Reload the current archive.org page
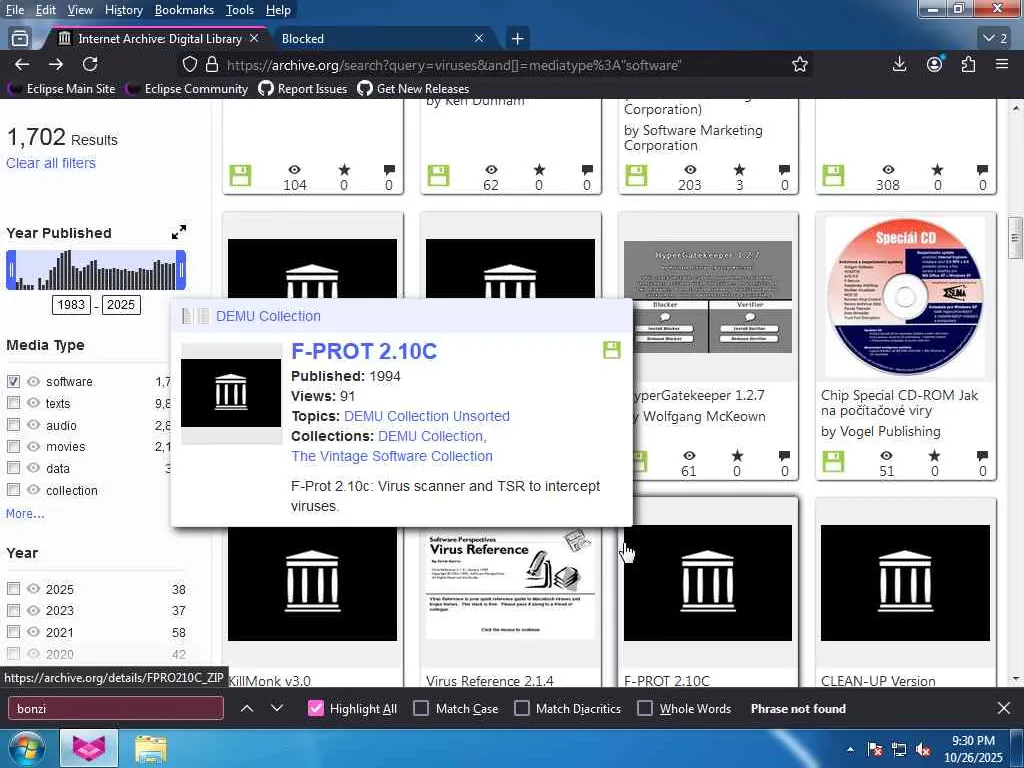Viewport: 1024px width, 768px height. click(x=90, y=64)
